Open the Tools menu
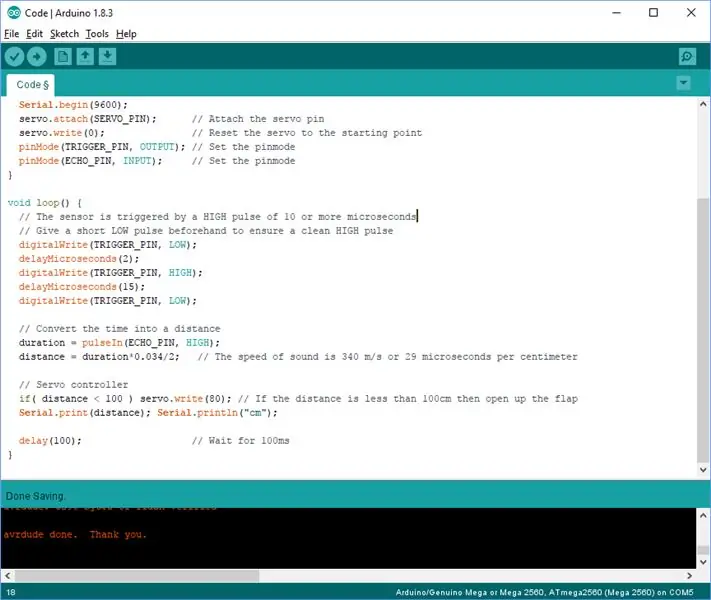This screenshot has height=600, width=711. pos(97,34)
